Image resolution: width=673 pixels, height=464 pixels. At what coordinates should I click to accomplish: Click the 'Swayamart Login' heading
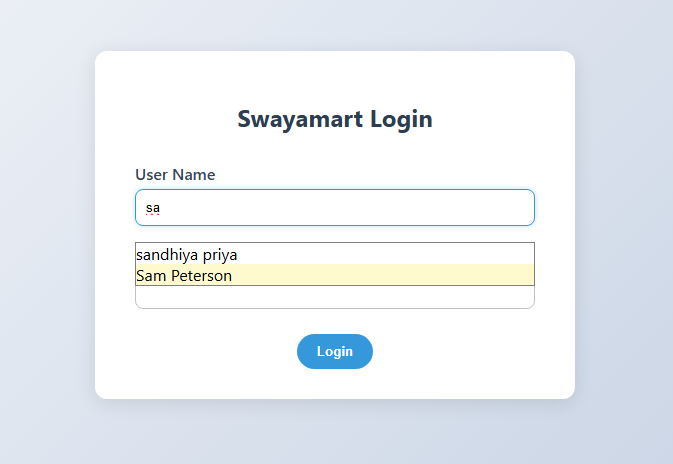tap(334, 119)
